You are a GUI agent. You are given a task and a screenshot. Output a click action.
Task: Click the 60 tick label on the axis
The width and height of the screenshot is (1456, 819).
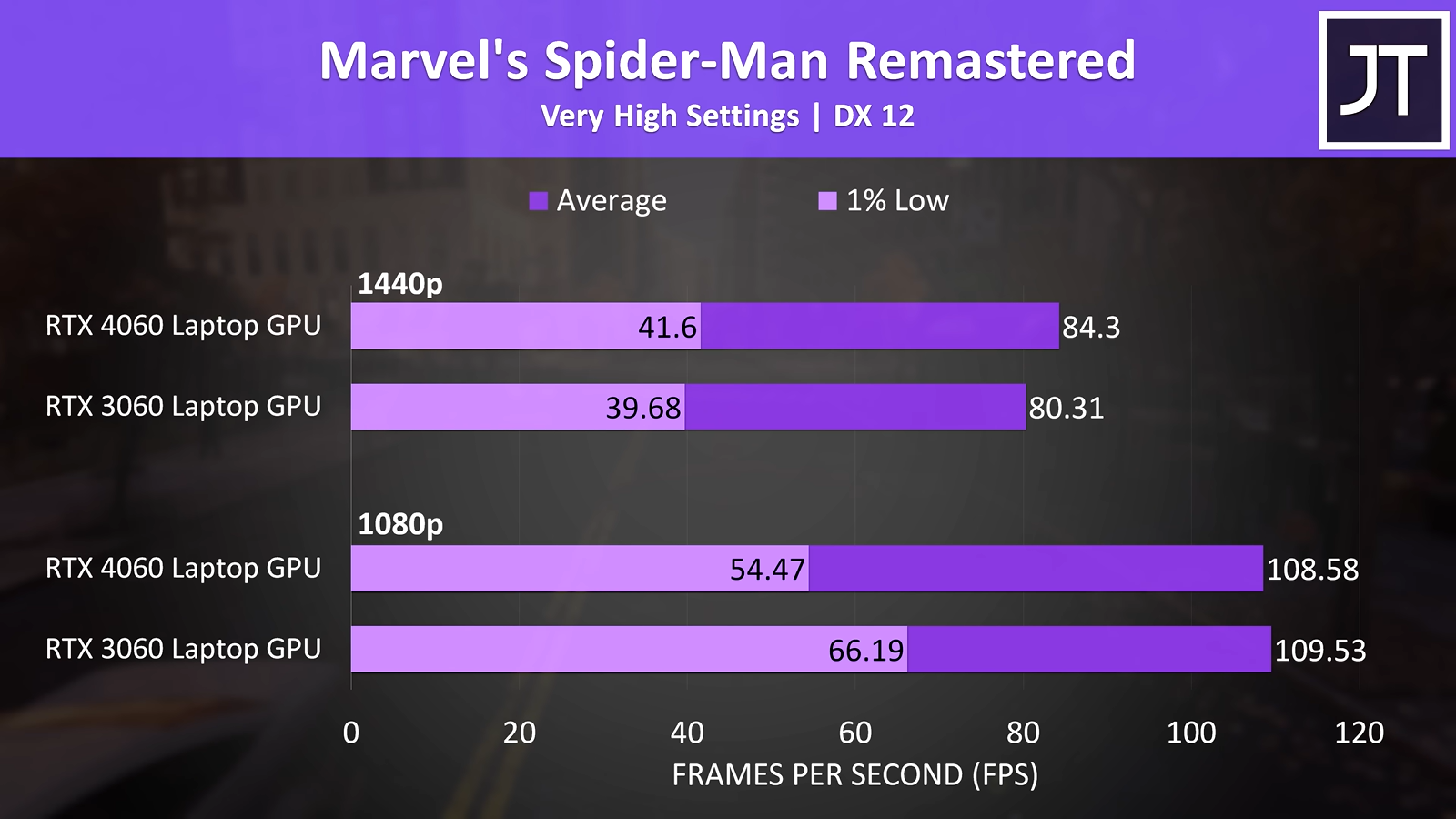(854, 733)
